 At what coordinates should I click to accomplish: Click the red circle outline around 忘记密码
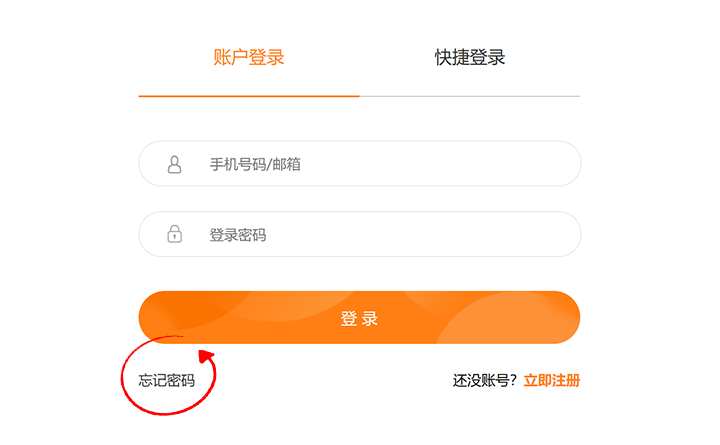pyautogui.click(x=168, y=376)
